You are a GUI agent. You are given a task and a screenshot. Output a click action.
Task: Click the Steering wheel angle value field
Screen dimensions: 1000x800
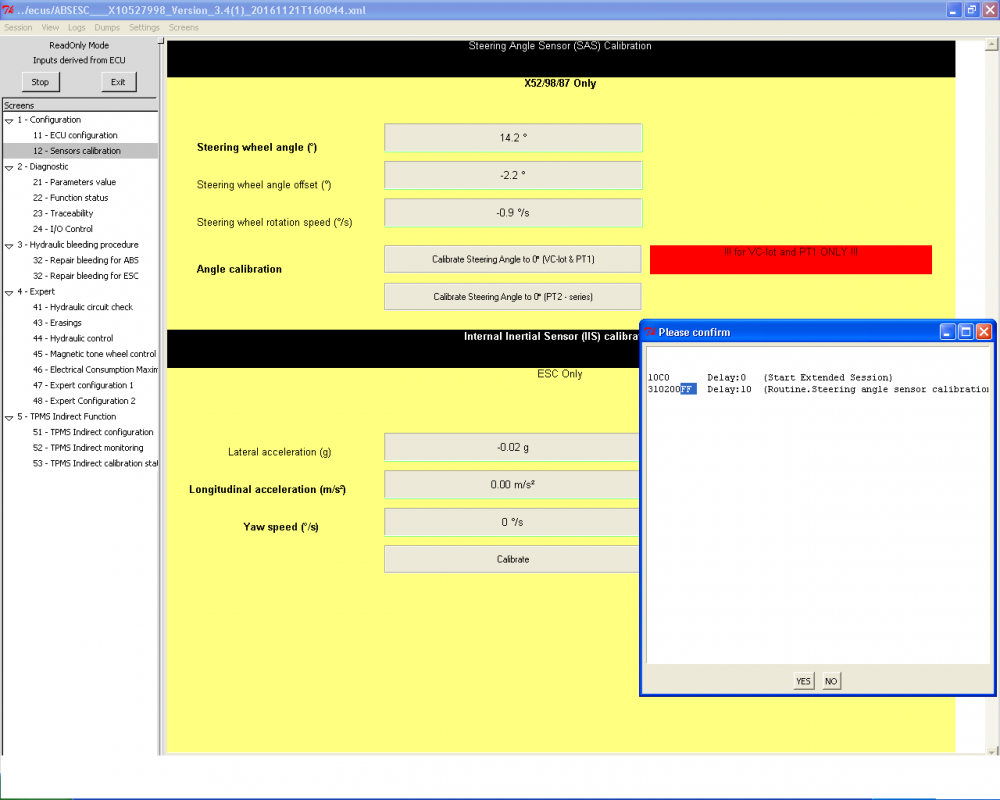tap(513, 138)
